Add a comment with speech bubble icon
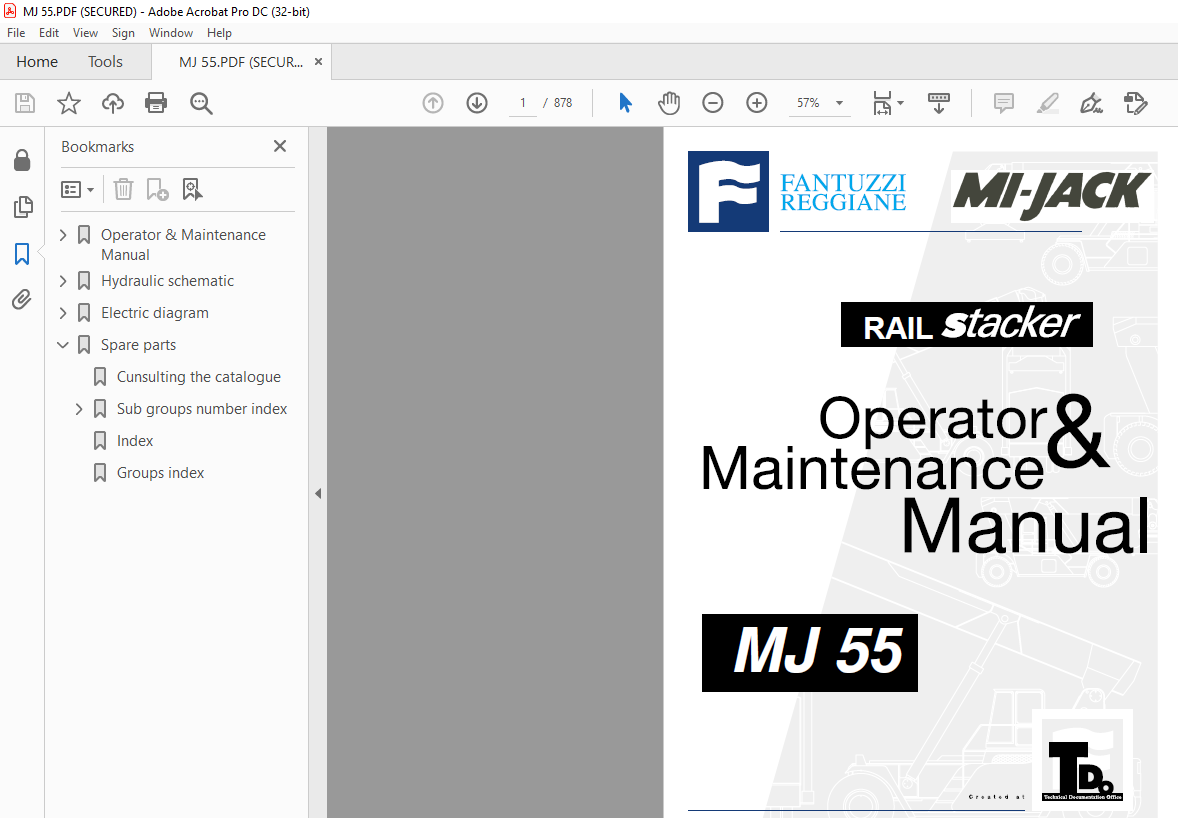The height and width of the screenshot is (818, 1178). 1004,103
